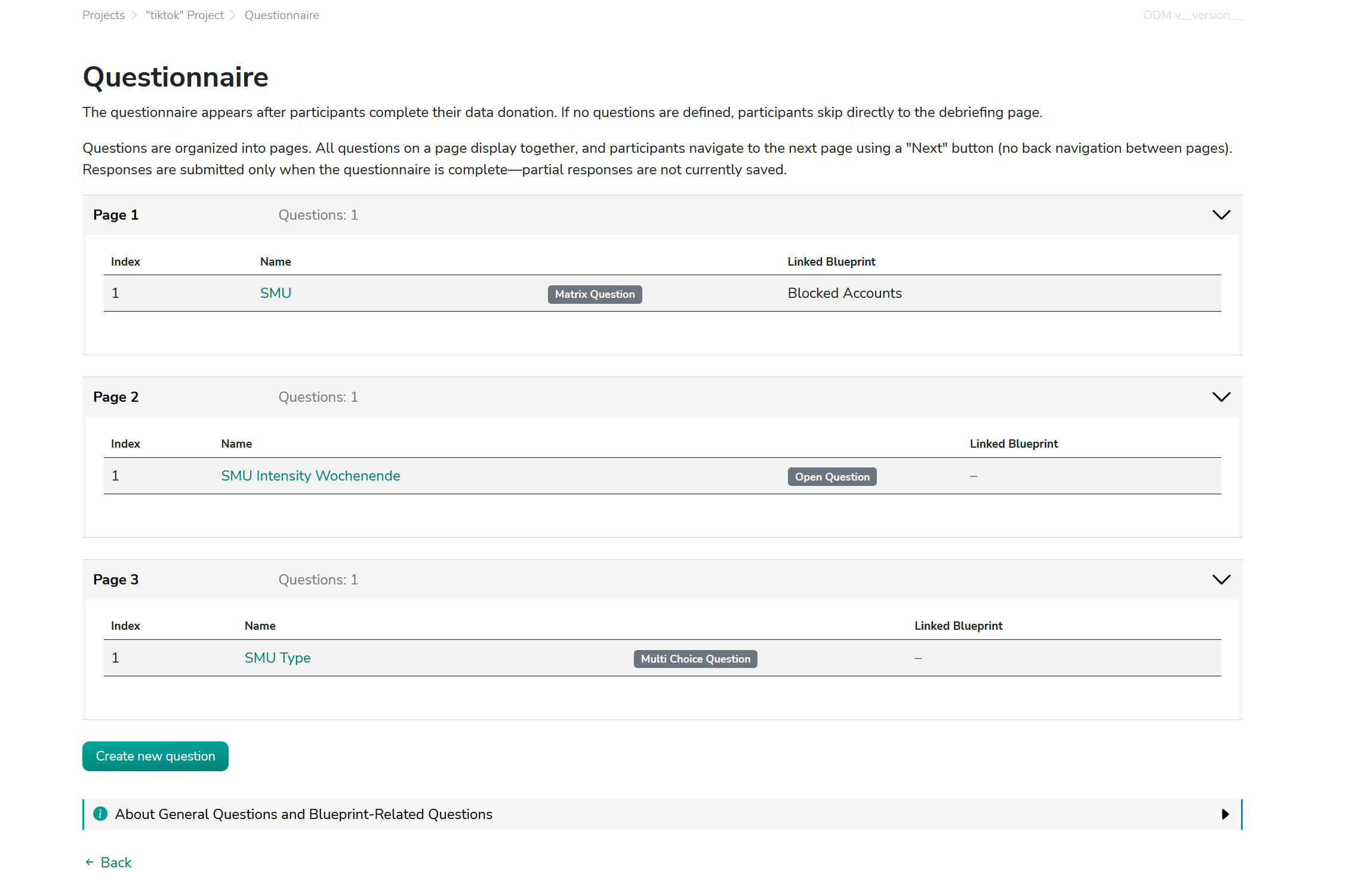This screenshot has width=1352, height=896.
Task: Click the Back link at the bottom
Action: pyautogui.click(x=116, y=862)
